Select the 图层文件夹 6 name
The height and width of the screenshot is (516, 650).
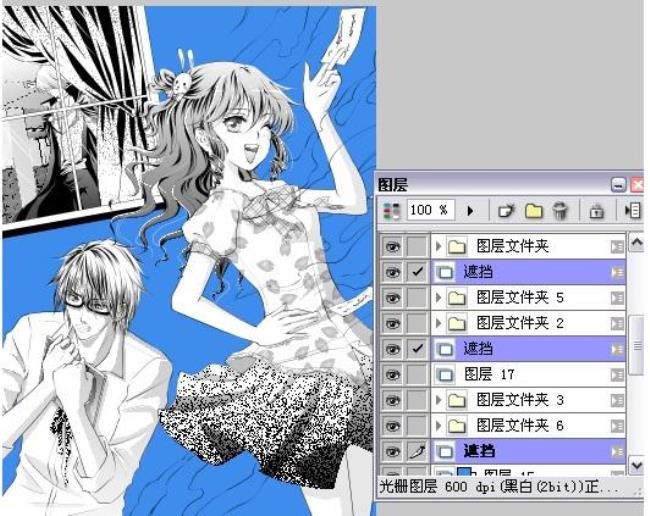(520, 426)
